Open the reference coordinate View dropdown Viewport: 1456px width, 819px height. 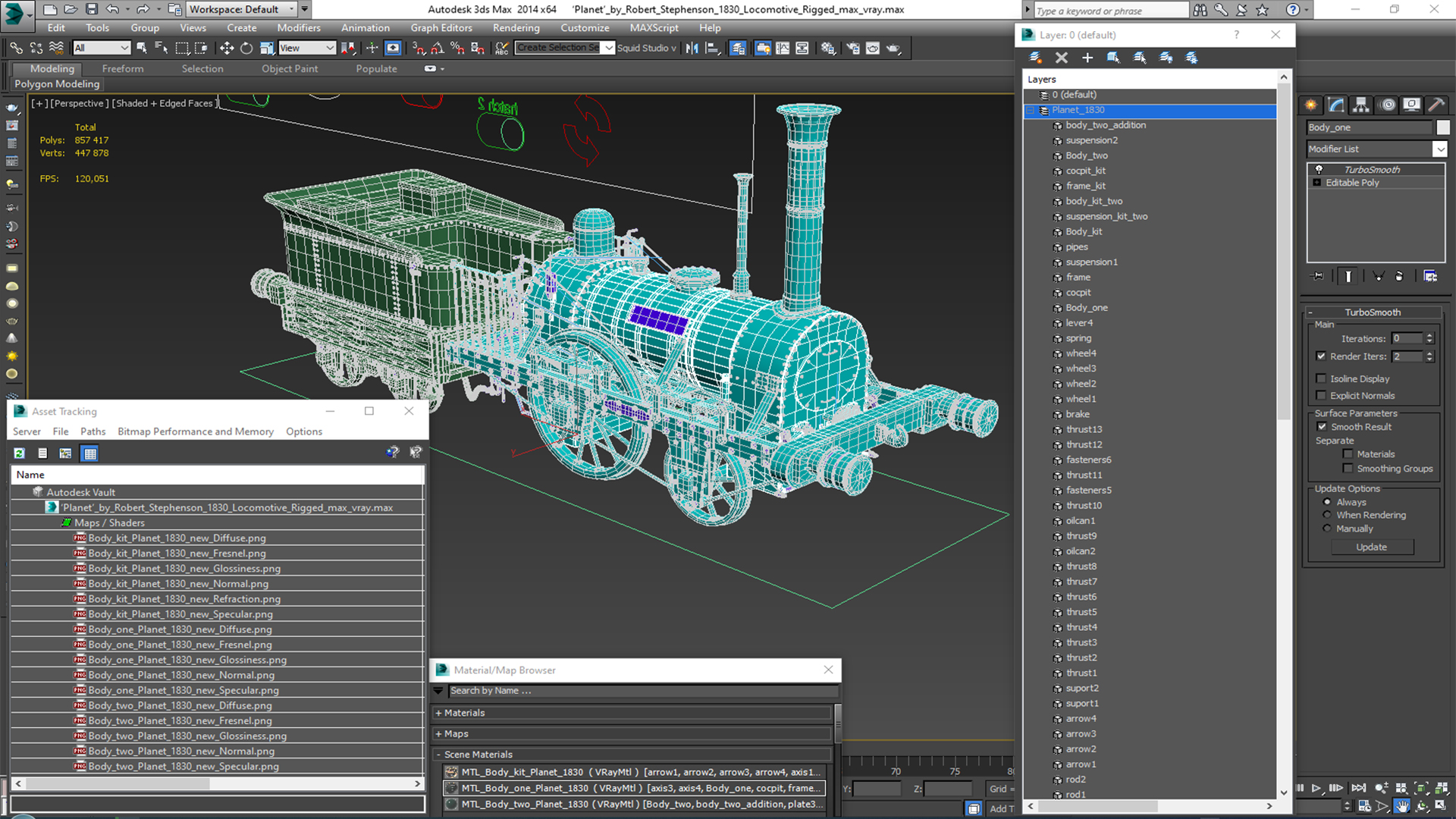(x=306, y=48)
